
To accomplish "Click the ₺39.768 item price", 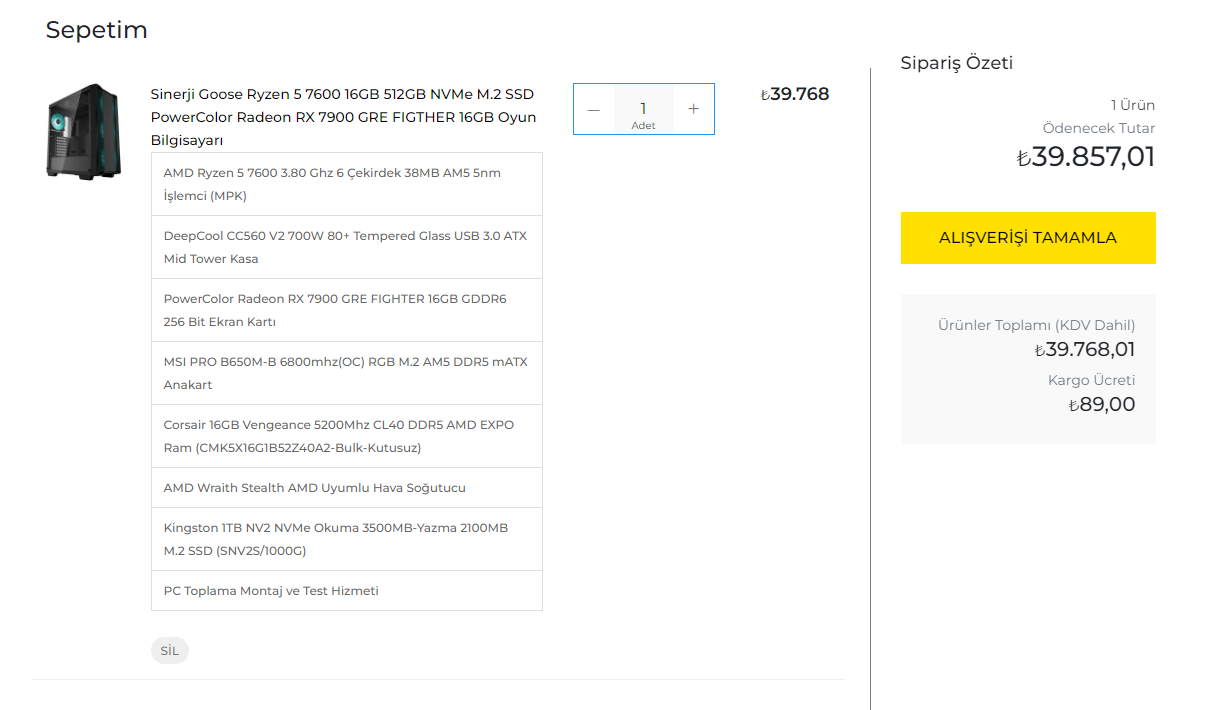I will [795, 95].
